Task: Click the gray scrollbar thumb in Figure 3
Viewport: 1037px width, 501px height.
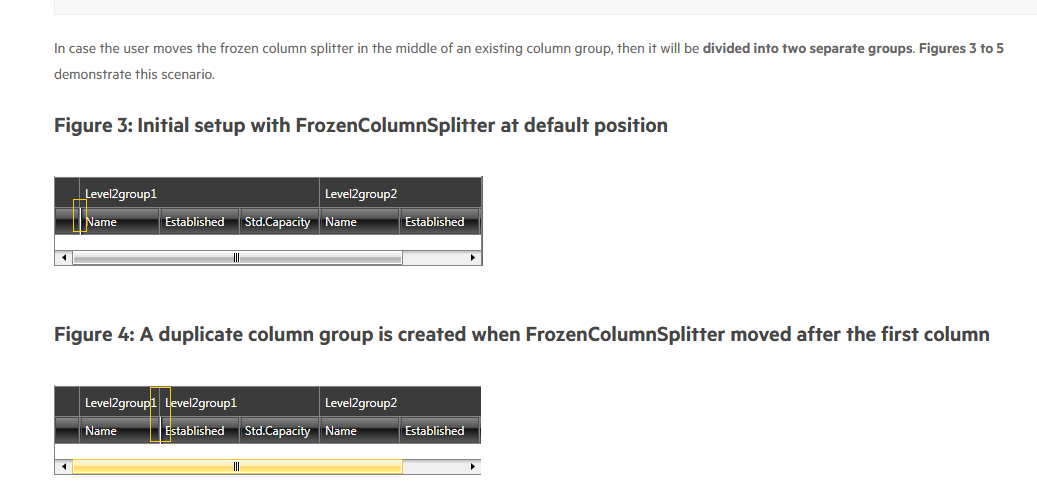Action: [x=237, y=257]
